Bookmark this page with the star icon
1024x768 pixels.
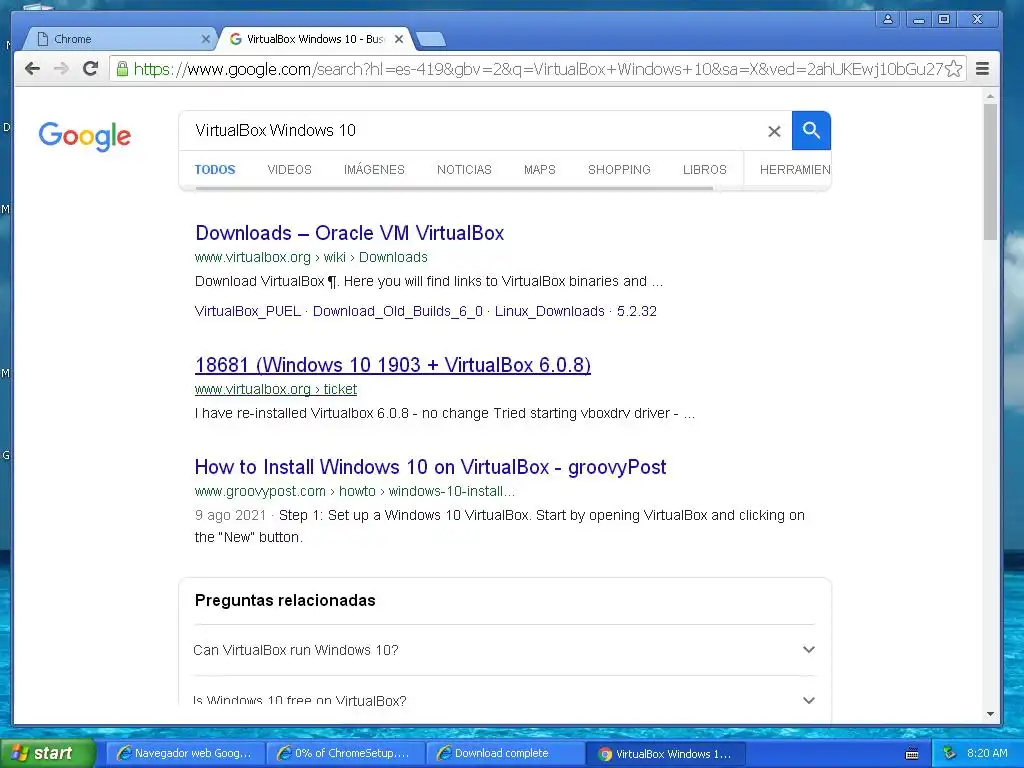pyautogui.click(x=953, y=69)
